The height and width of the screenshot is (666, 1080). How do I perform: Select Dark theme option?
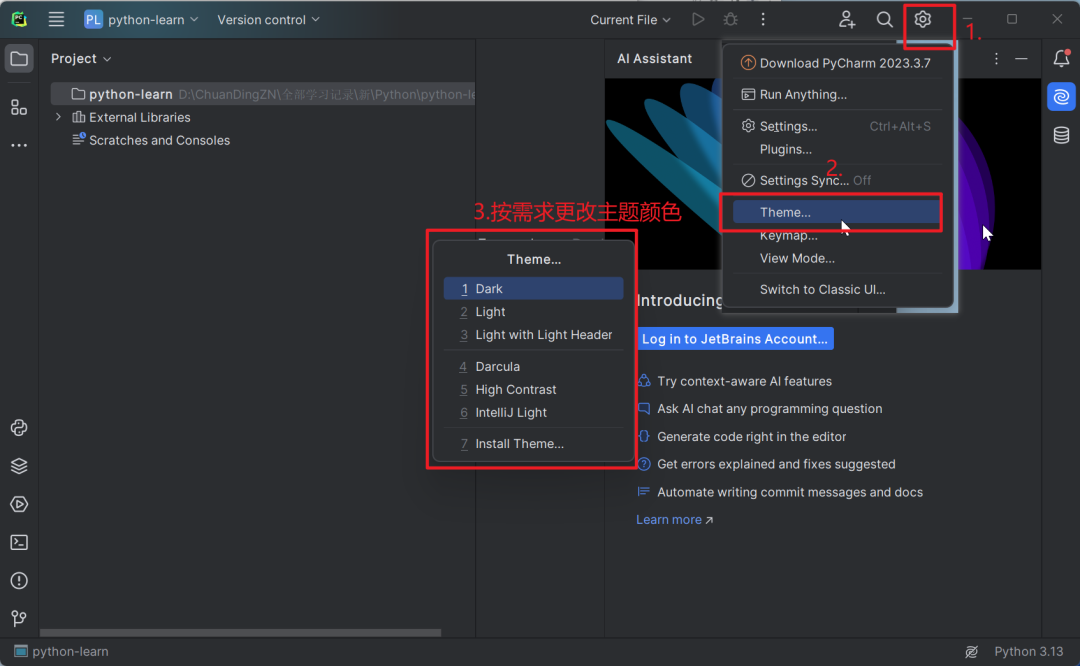point(533,289)
